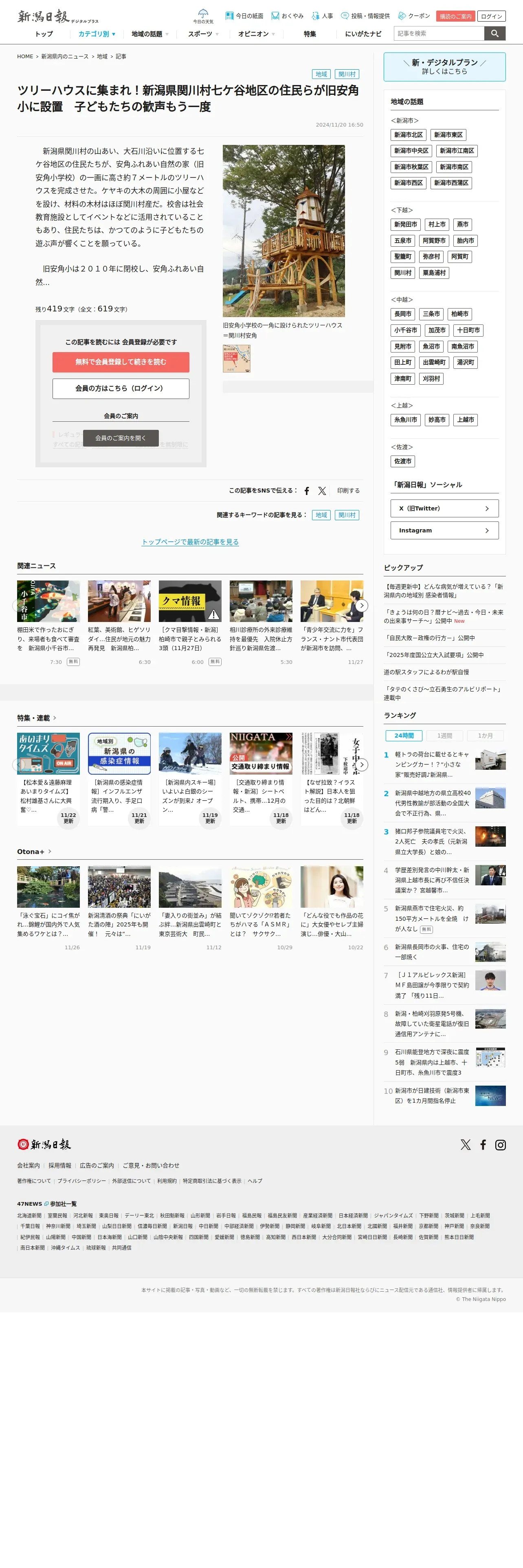Image resolution: width=523 pixels, height=1568 pixels.
Task: Click 印刷する link
Action: pos(348,491)
